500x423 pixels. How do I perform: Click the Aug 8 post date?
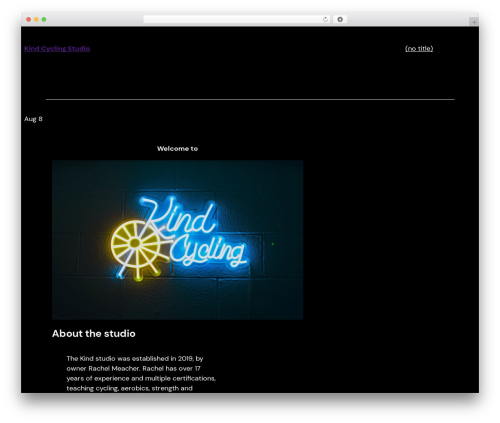coord(33,119)
